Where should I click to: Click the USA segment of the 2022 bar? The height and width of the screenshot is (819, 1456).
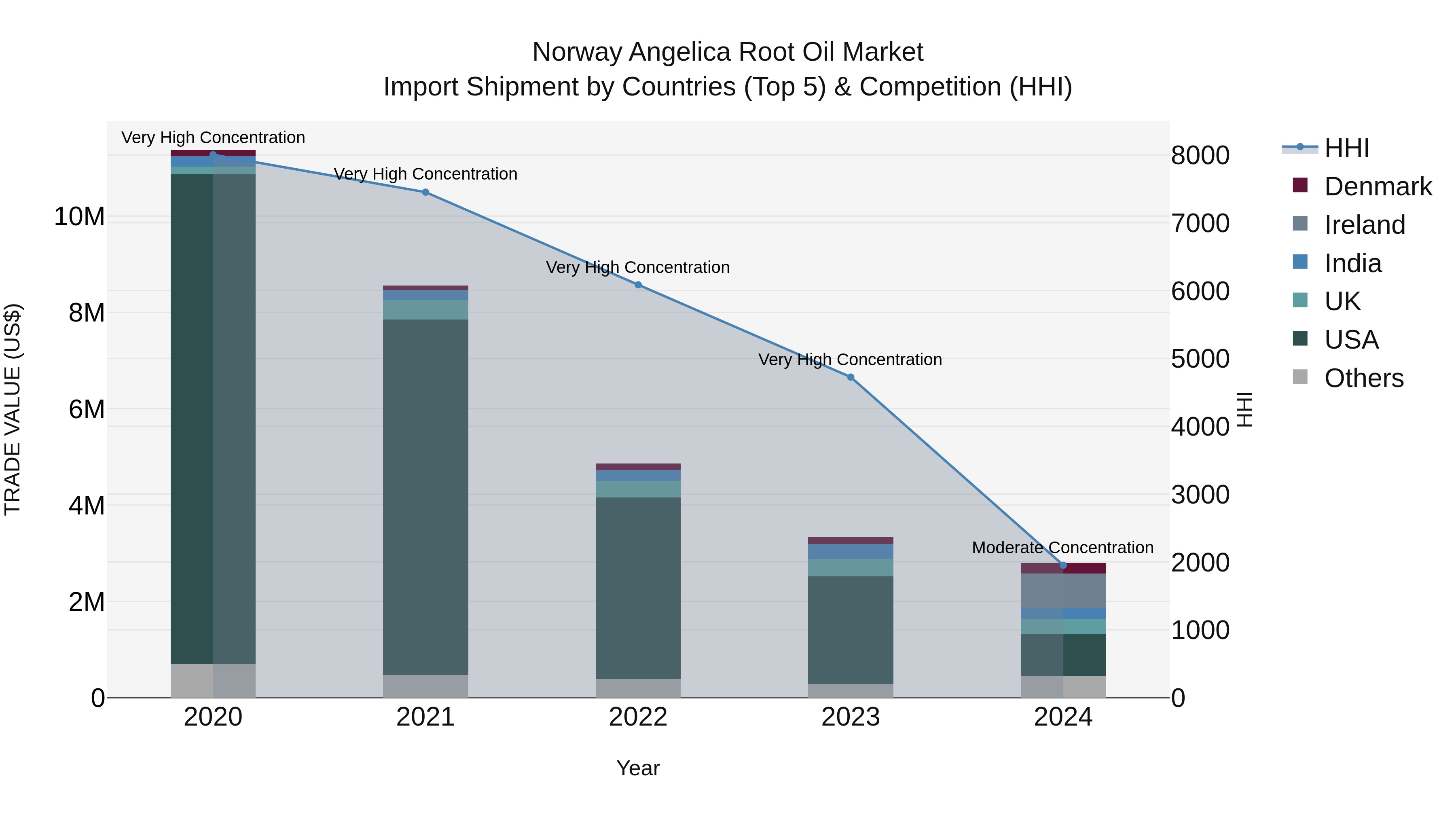pos(638,588)
